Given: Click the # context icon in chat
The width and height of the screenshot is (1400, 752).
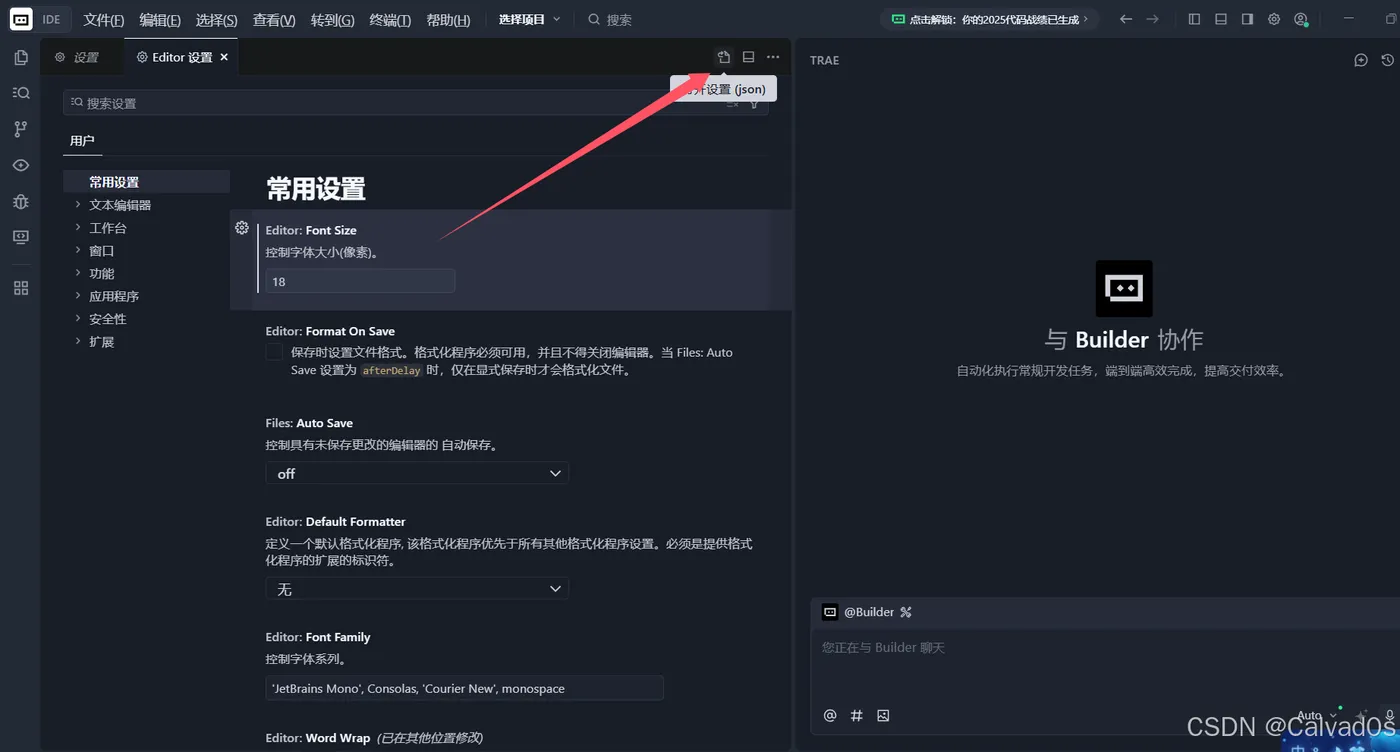Looking at the screenshot, I should tap(856, 715).
